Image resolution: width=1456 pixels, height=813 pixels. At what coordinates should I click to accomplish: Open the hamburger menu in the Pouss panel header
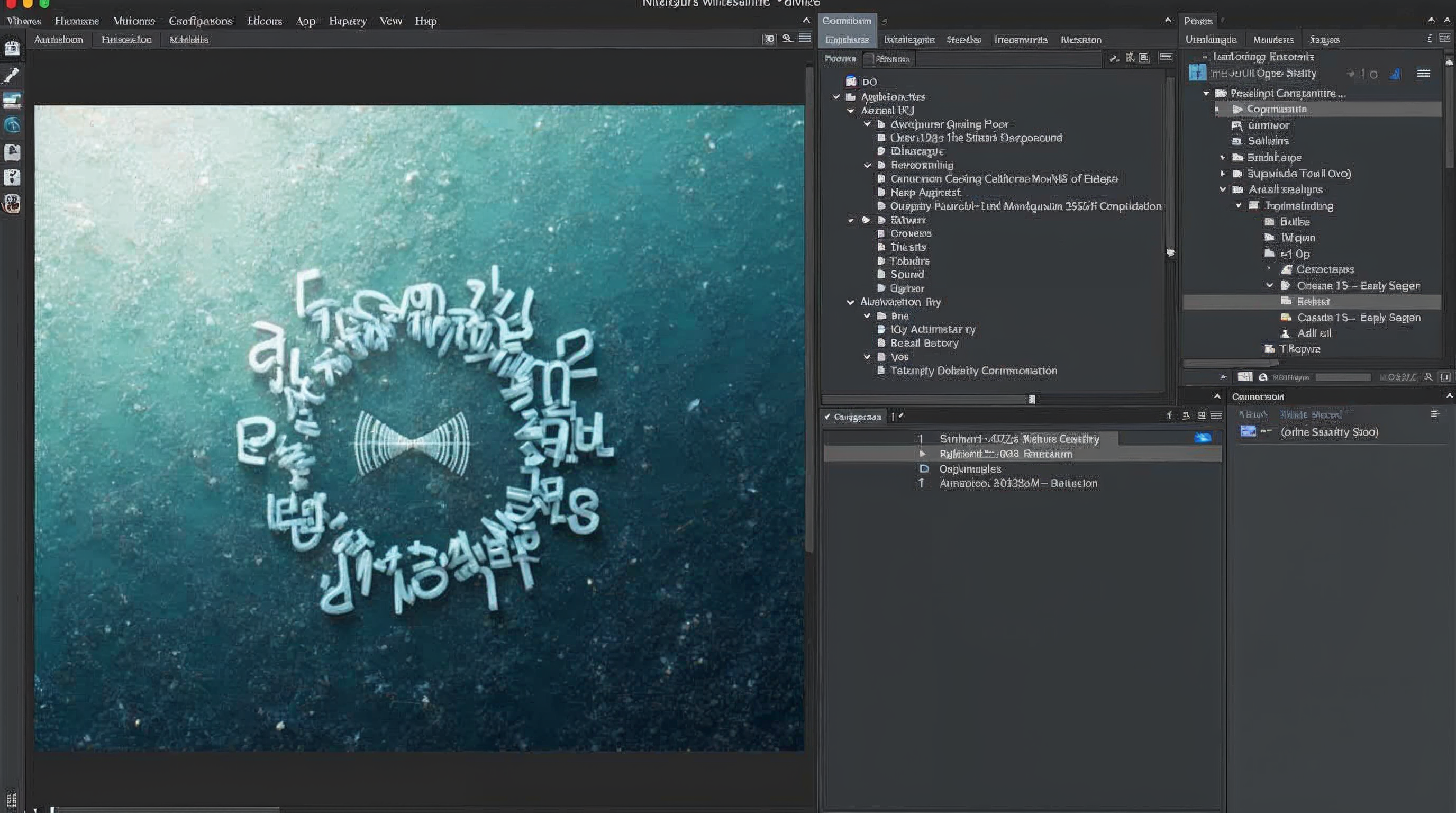(x=1423, y=74)
